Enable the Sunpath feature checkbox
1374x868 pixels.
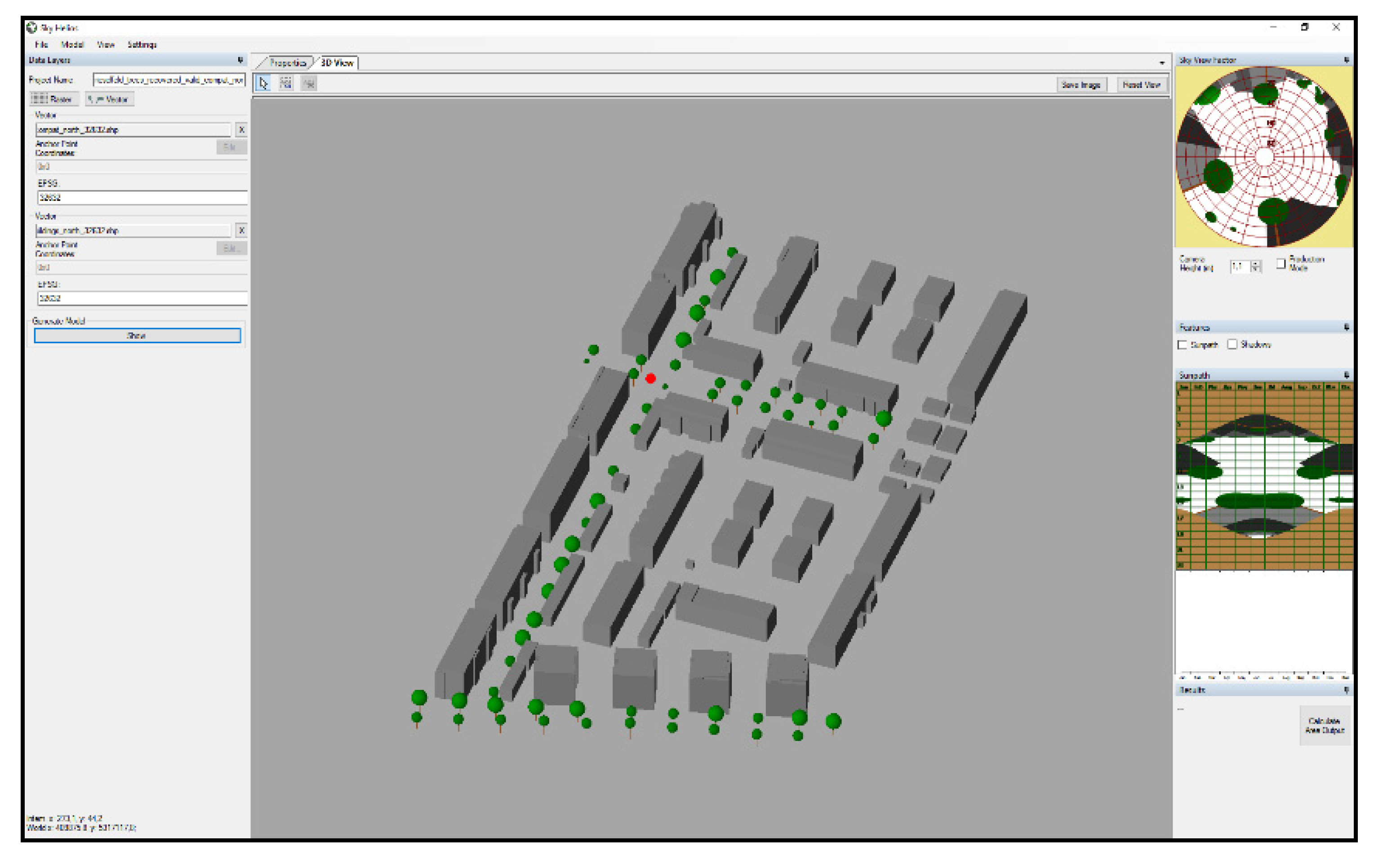click(x=1182, y=345)
